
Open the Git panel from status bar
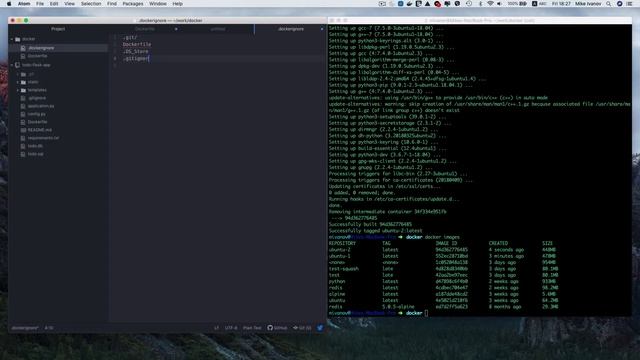point(302,328)
